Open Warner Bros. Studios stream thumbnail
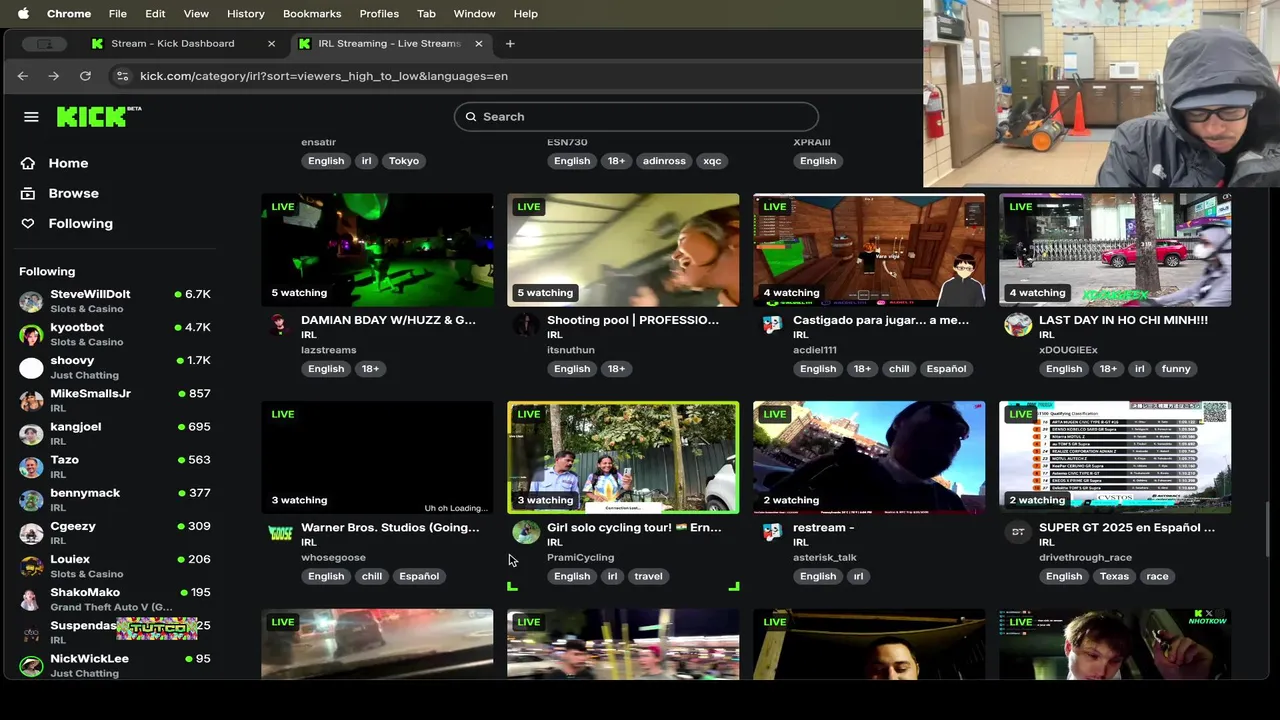1280x720 pixels. 377,458
